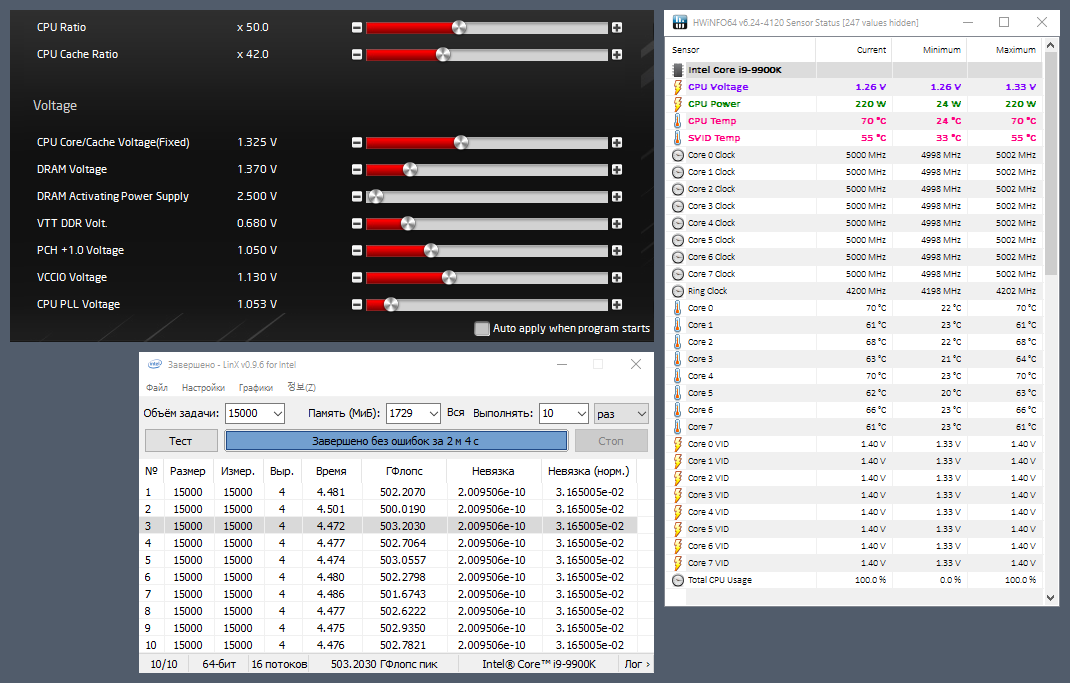Increase CPU Ratio with the plus icon

(617, 27)
